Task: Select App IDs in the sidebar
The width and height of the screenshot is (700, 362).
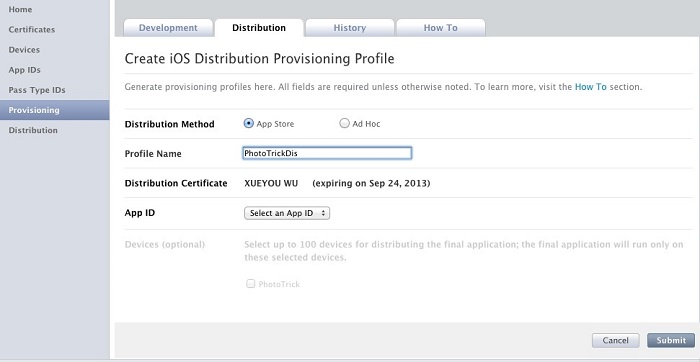Action: click(x=24, y=70)
